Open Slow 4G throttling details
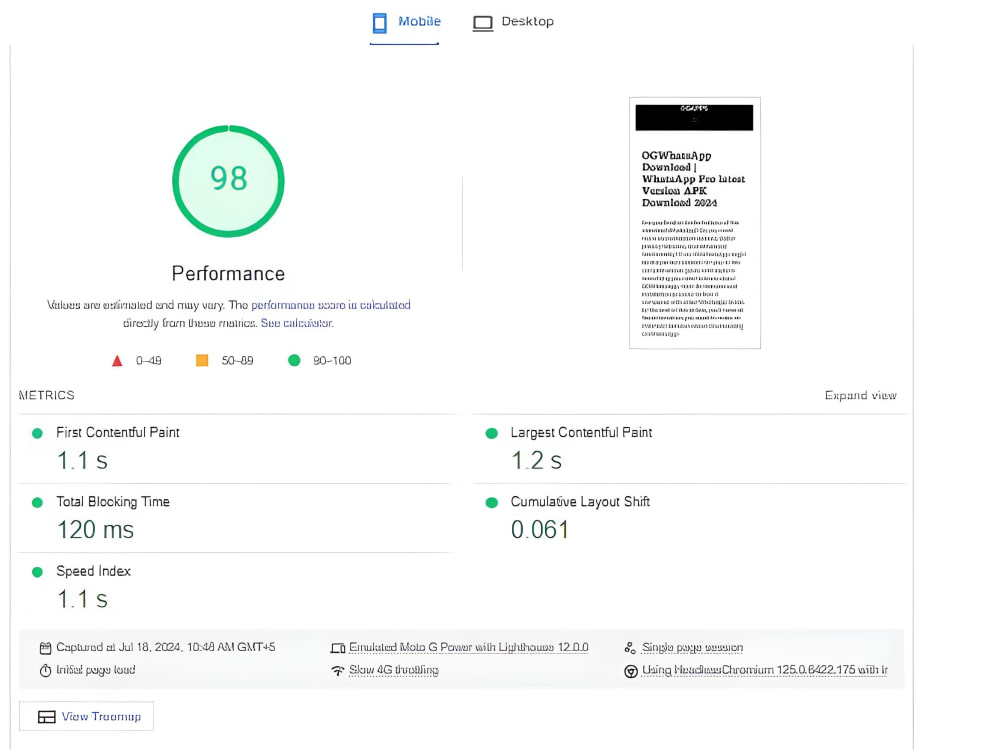This screenshot has width=1000, height=750. pyautogui.click(x=393, y=670)
